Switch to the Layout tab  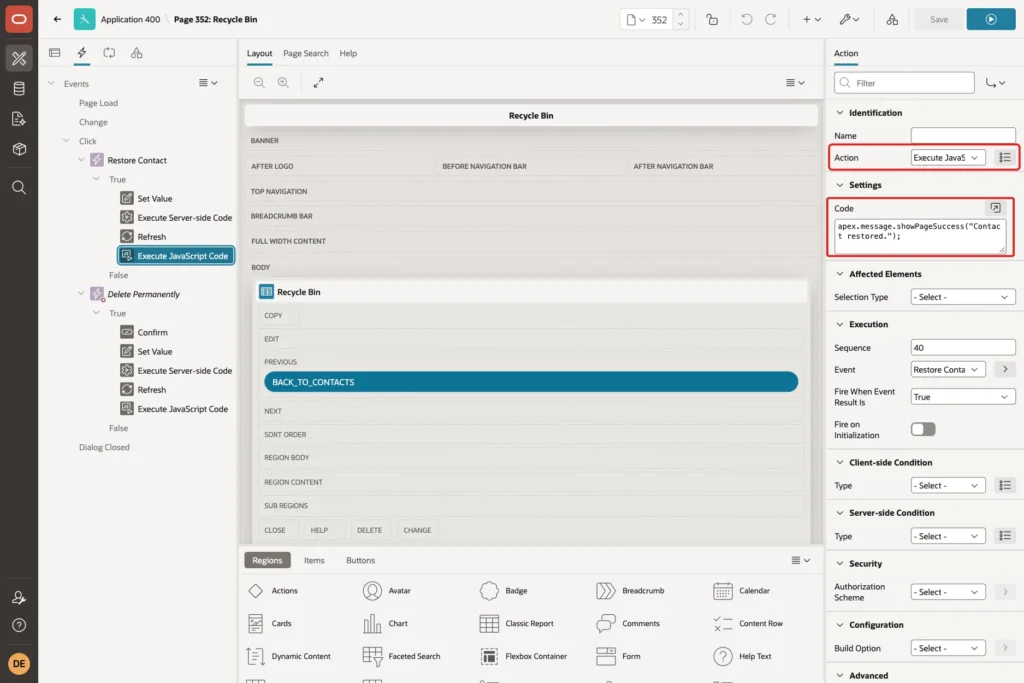[x=259, y=54]
